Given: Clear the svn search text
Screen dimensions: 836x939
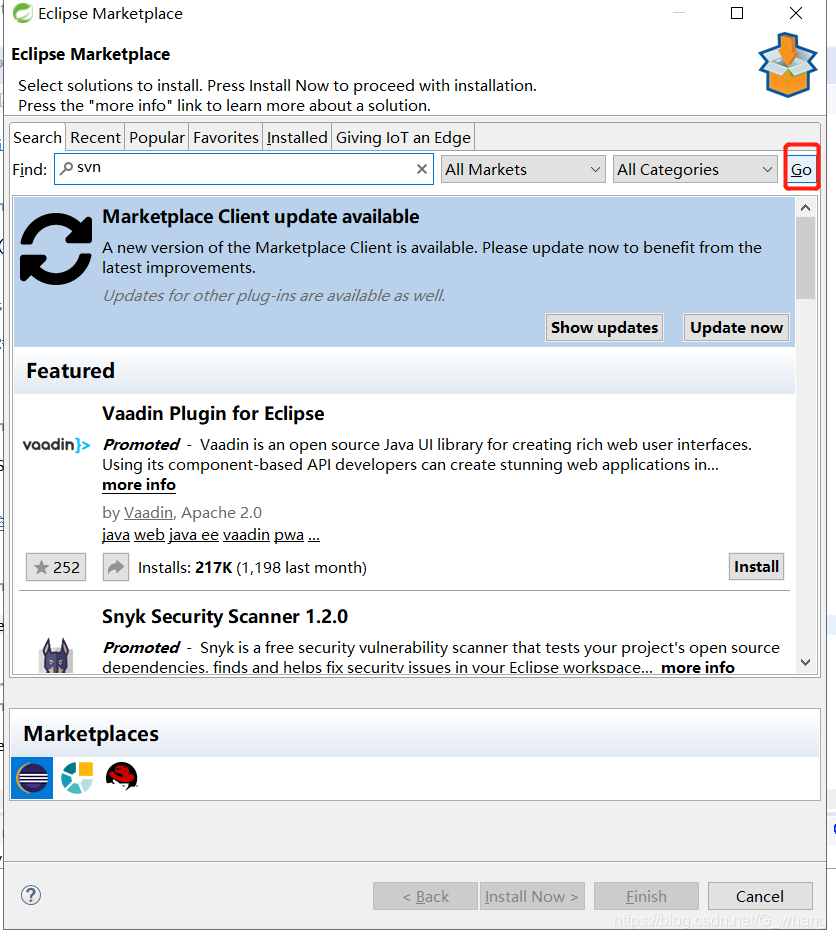Looking at the screenshot, I should point(422,169).
